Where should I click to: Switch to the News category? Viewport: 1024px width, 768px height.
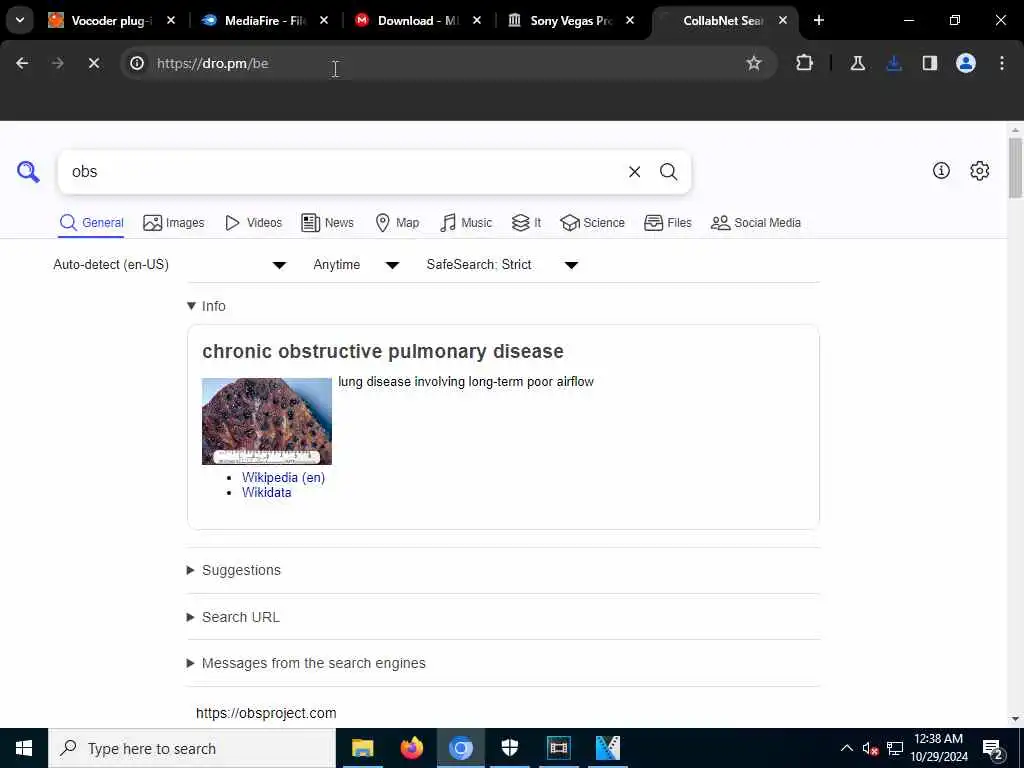click(x=327, y=223)
